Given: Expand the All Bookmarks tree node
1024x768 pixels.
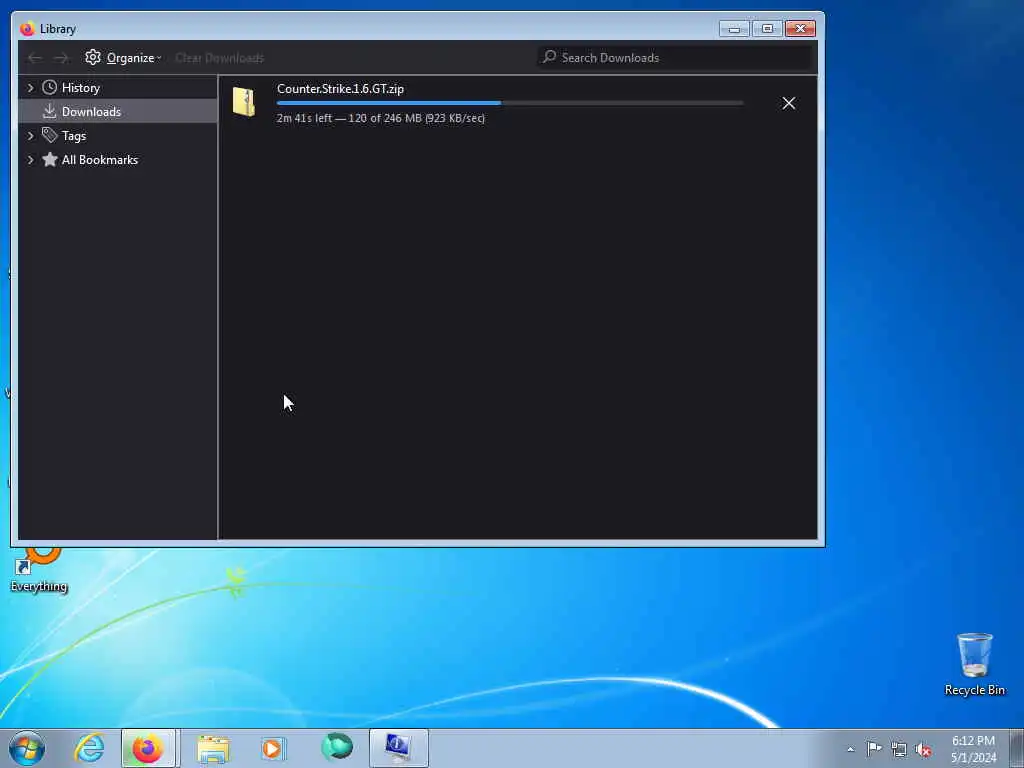Looking at the screenshot, I should tap(30, 160).
